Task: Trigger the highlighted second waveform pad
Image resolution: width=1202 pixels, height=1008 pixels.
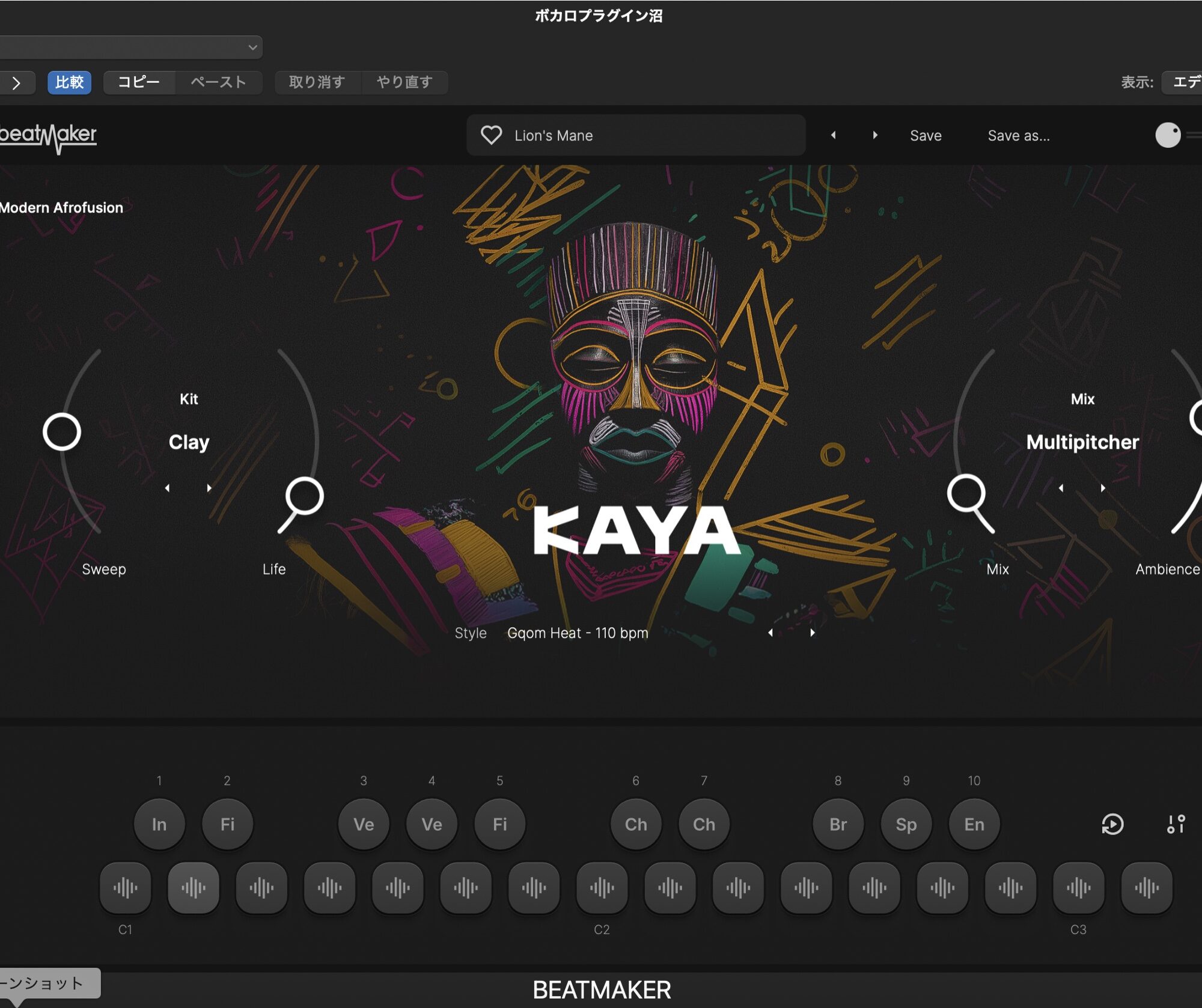Action: point(194,888)
